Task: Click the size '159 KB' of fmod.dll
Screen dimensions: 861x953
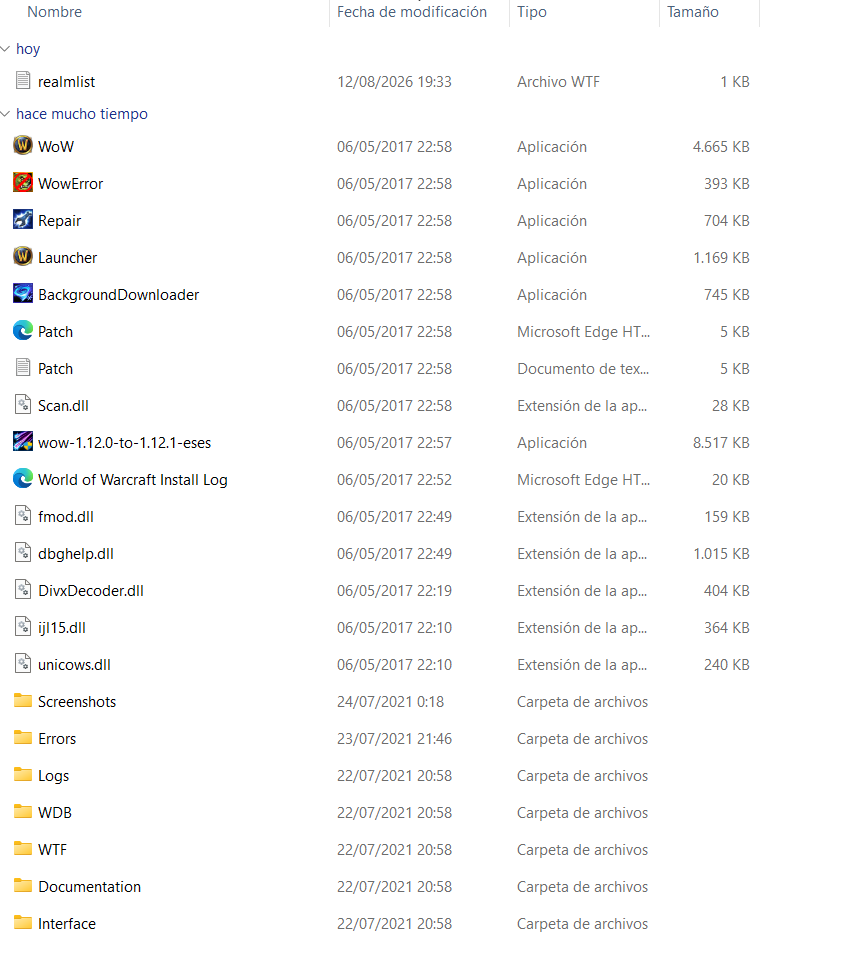Action: (727, 517)
